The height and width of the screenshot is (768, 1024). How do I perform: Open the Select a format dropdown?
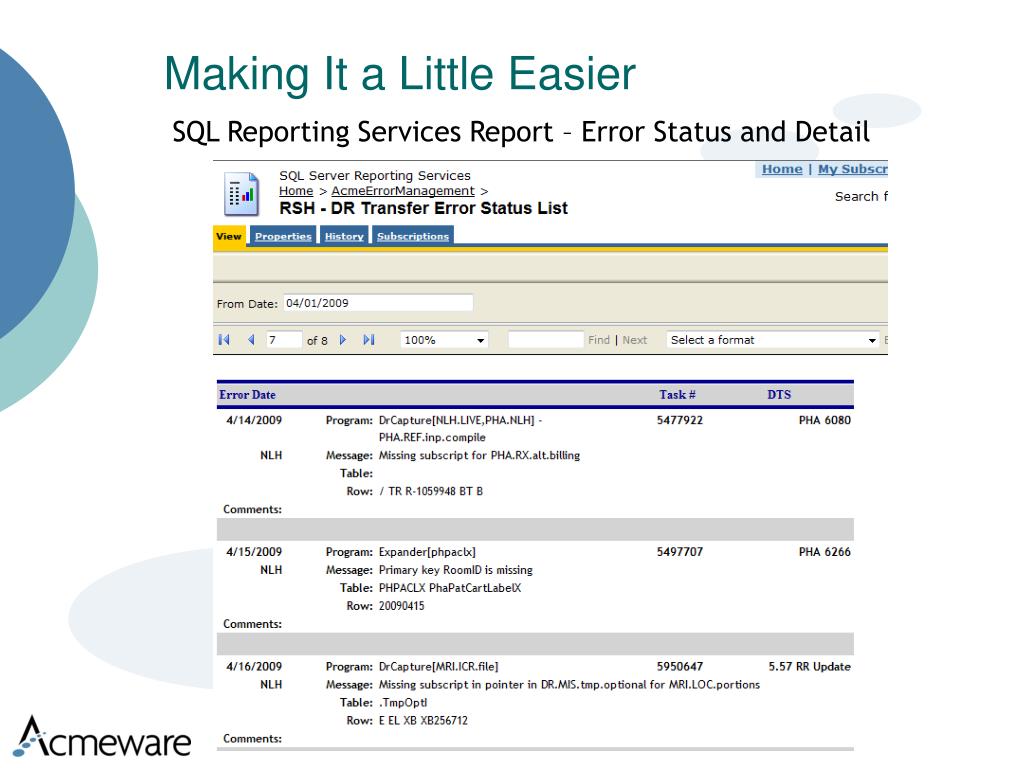[x=773, y=340]
